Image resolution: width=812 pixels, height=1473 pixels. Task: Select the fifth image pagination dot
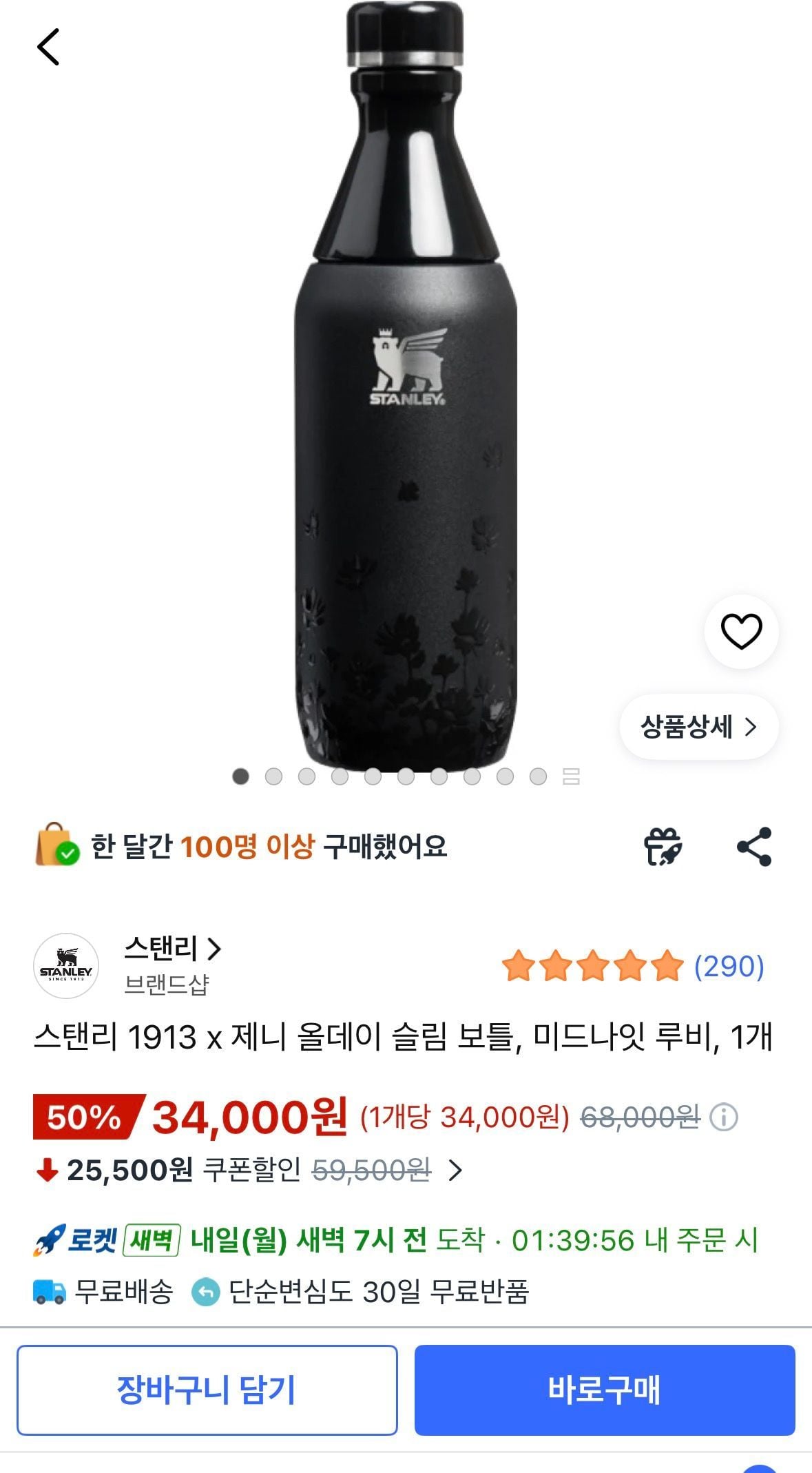coord(373,776)
